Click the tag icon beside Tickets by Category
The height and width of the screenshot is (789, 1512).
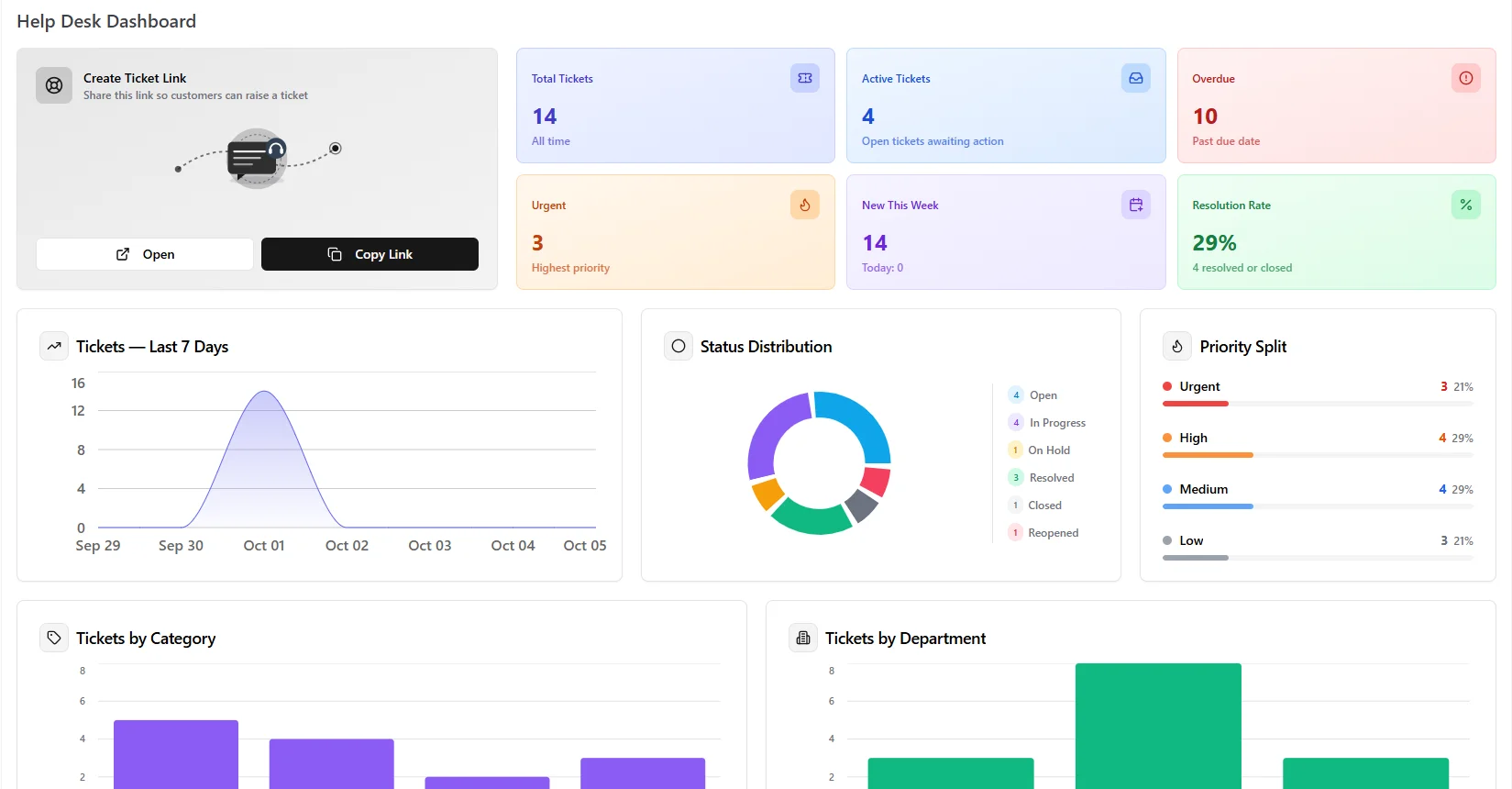pyautogui.click(x=54, y=638)
